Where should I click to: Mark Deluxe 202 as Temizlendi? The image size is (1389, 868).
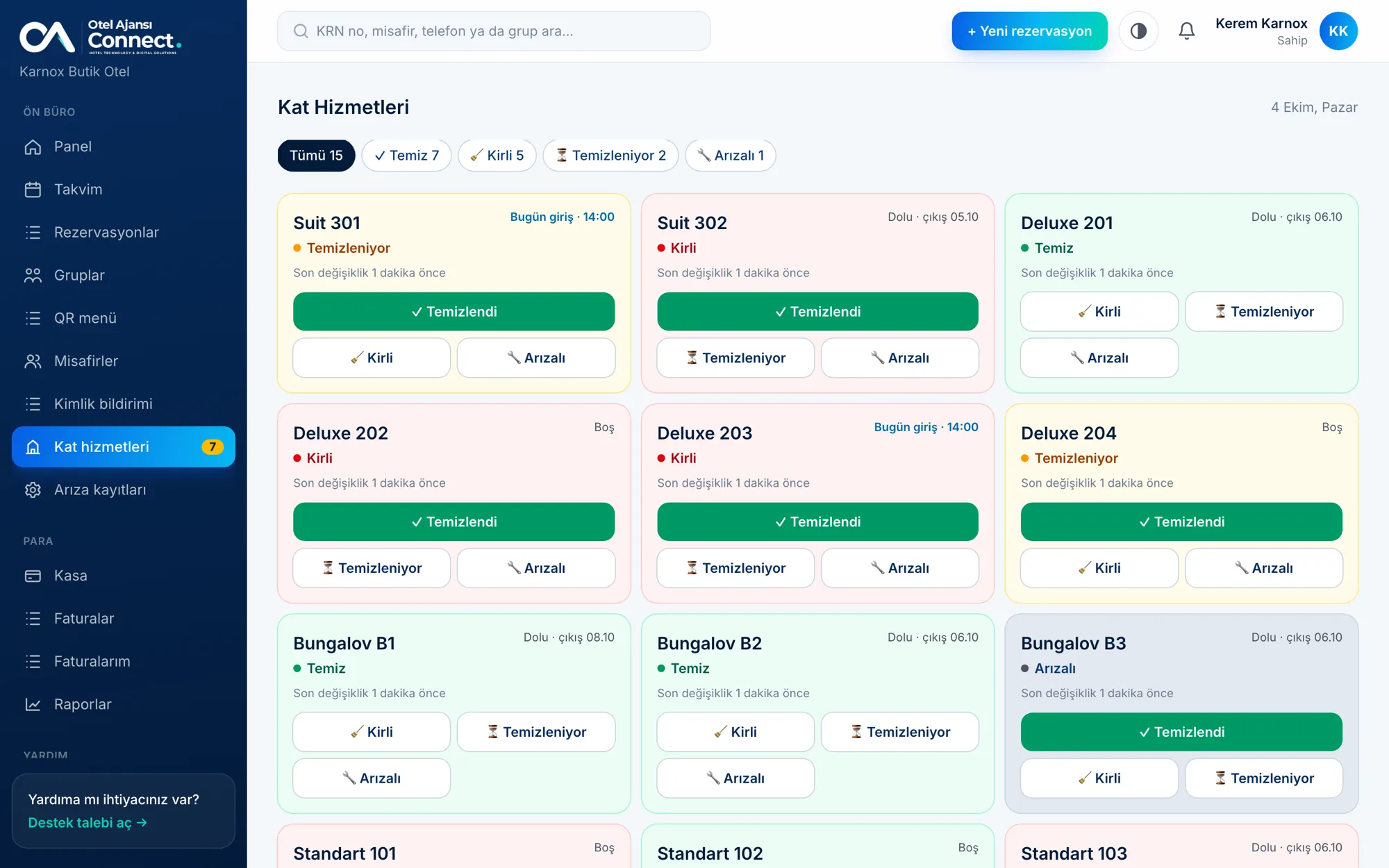pyautogui.click(x=454, y=522)
